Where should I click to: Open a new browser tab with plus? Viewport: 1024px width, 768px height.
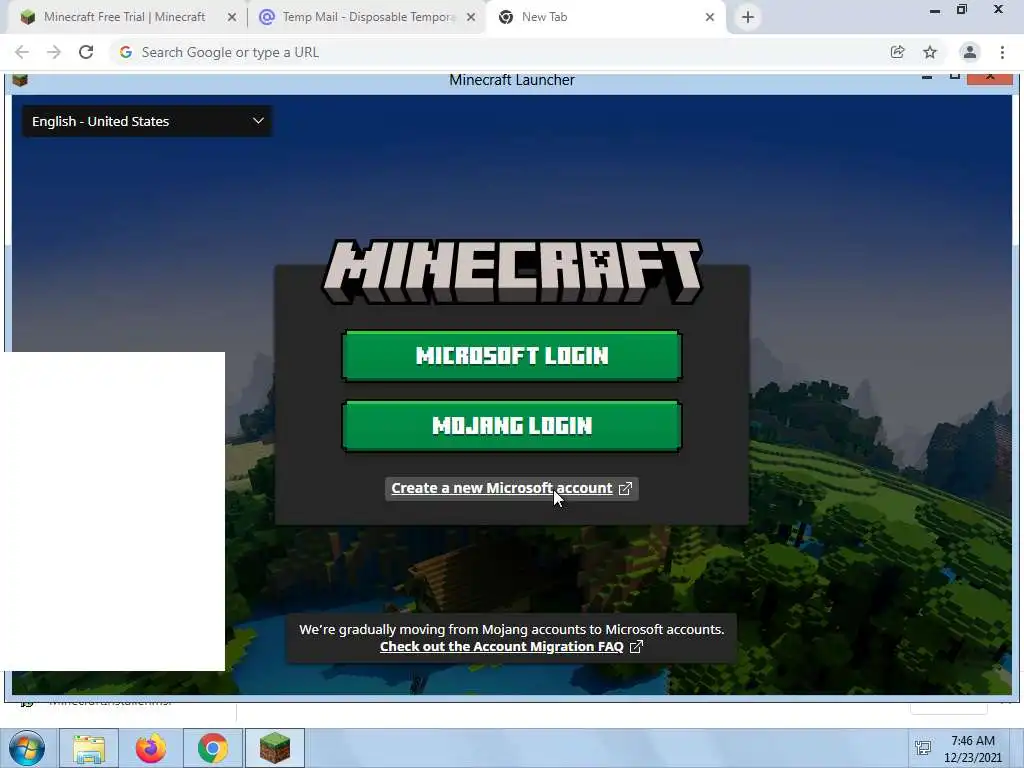(748, 18)
